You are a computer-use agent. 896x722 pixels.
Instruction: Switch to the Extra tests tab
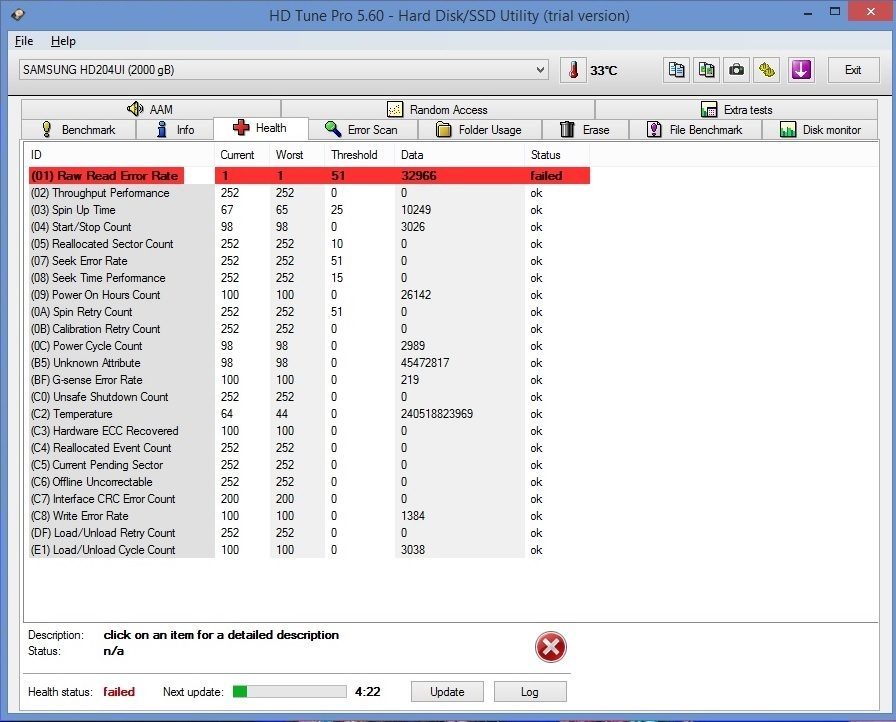737,109
